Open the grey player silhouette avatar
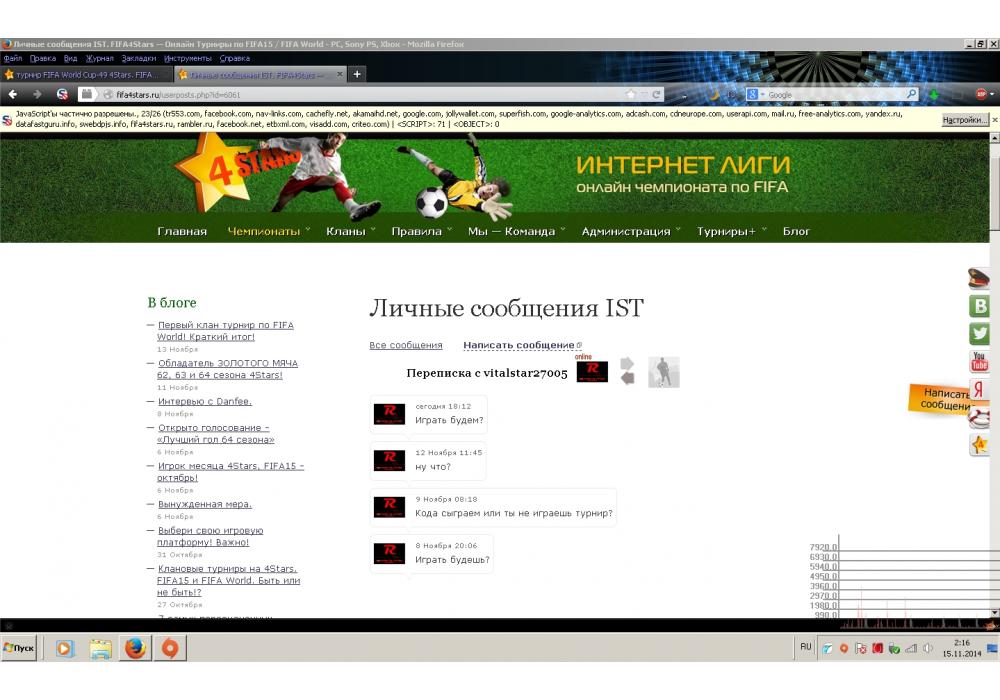This screenshot has height=700, width=1000. point(664,372)
